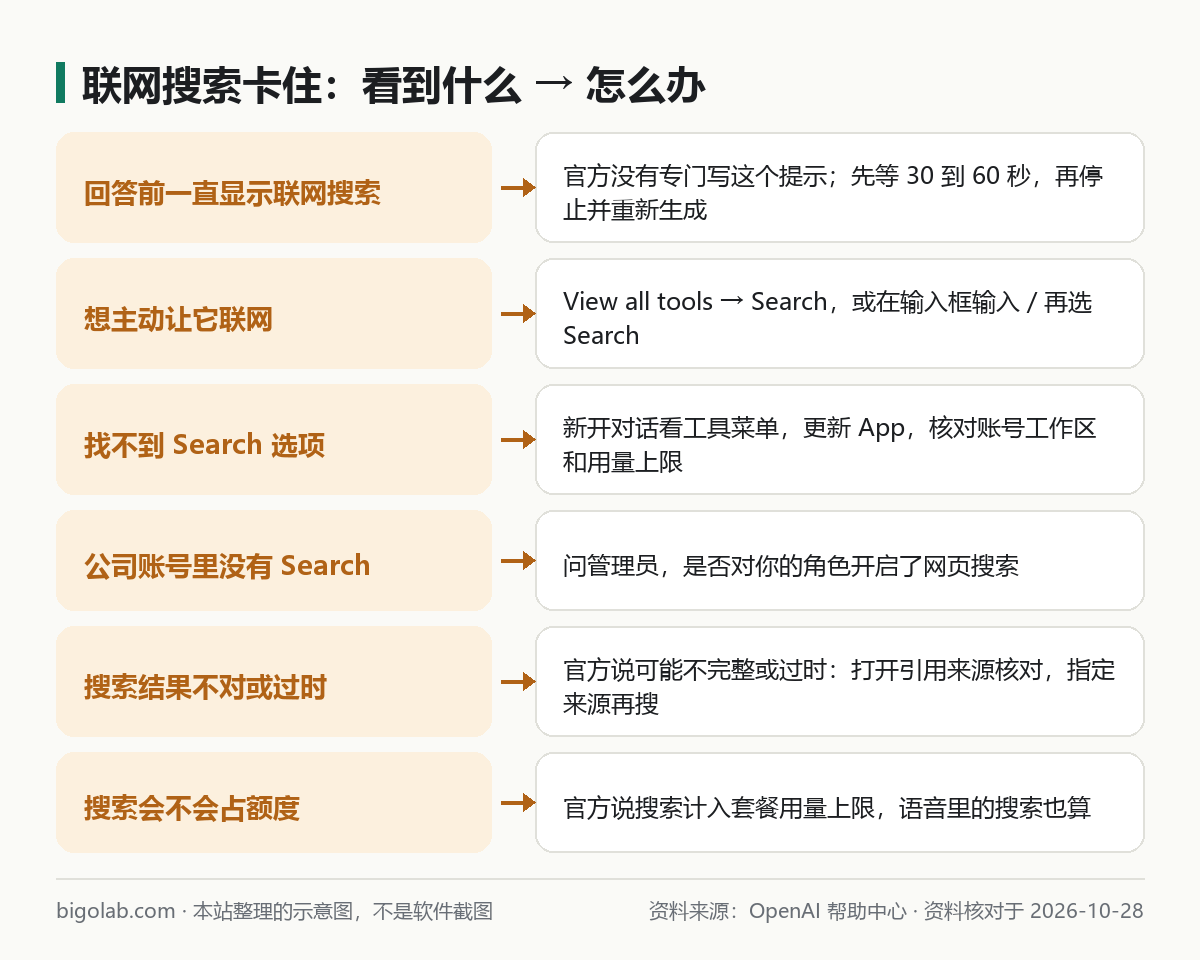Select the card 找不到 Search 选项
1200x960 pixels.
[x=274, y=439]
